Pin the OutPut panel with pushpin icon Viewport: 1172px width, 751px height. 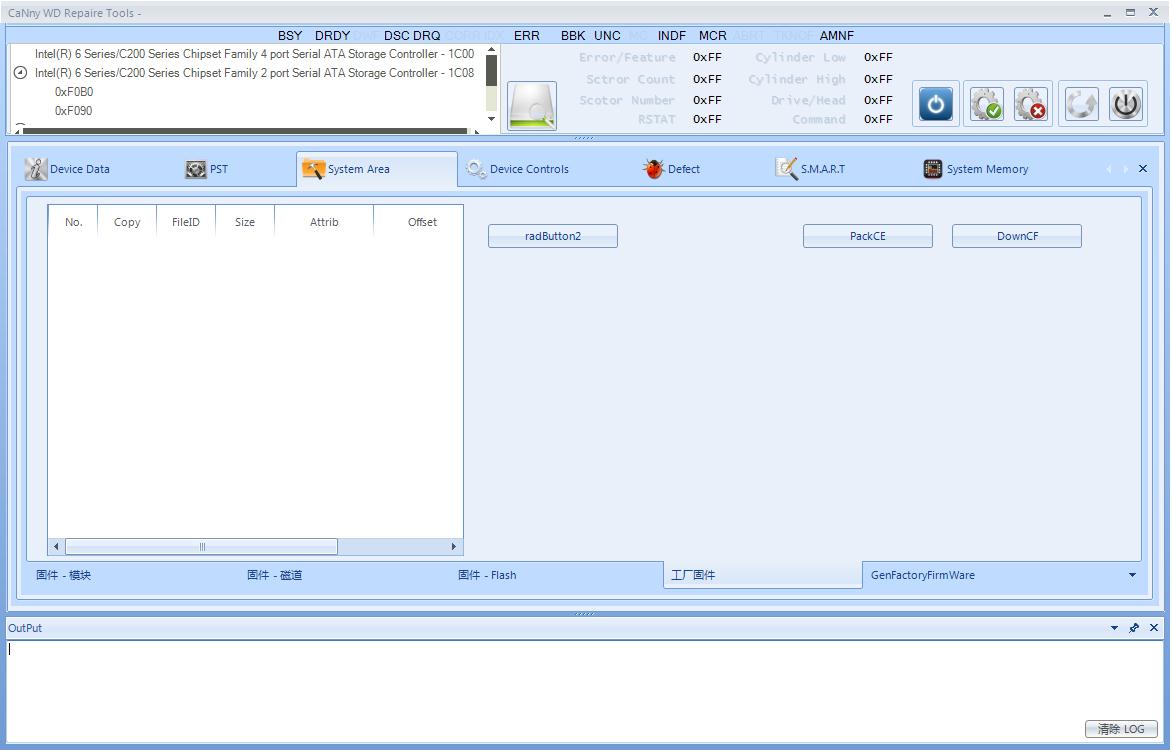coord(1134,628)
